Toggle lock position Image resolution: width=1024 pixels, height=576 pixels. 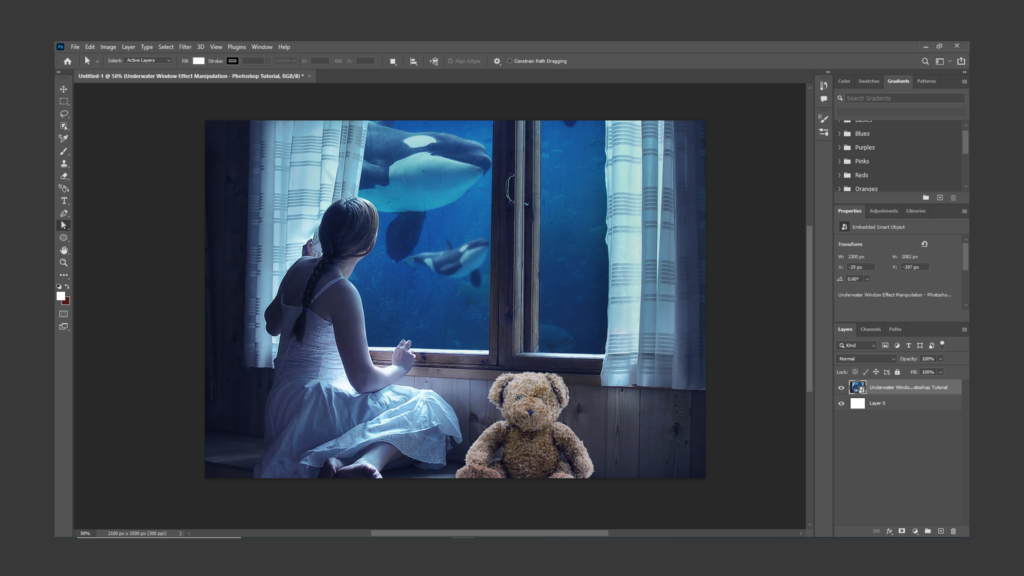(876, 372)
